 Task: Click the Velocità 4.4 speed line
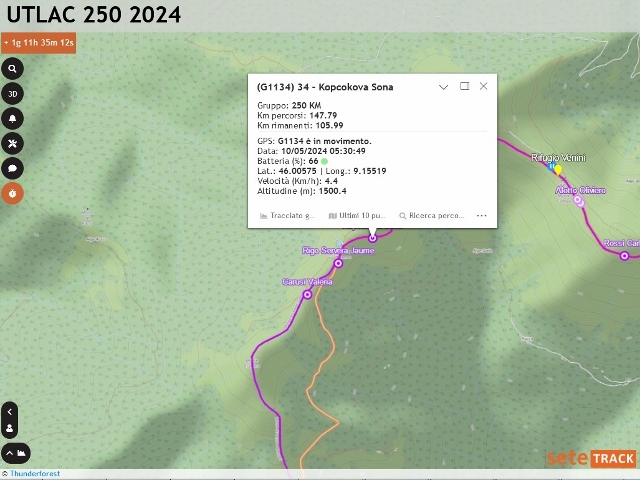(x=297, y=181)
